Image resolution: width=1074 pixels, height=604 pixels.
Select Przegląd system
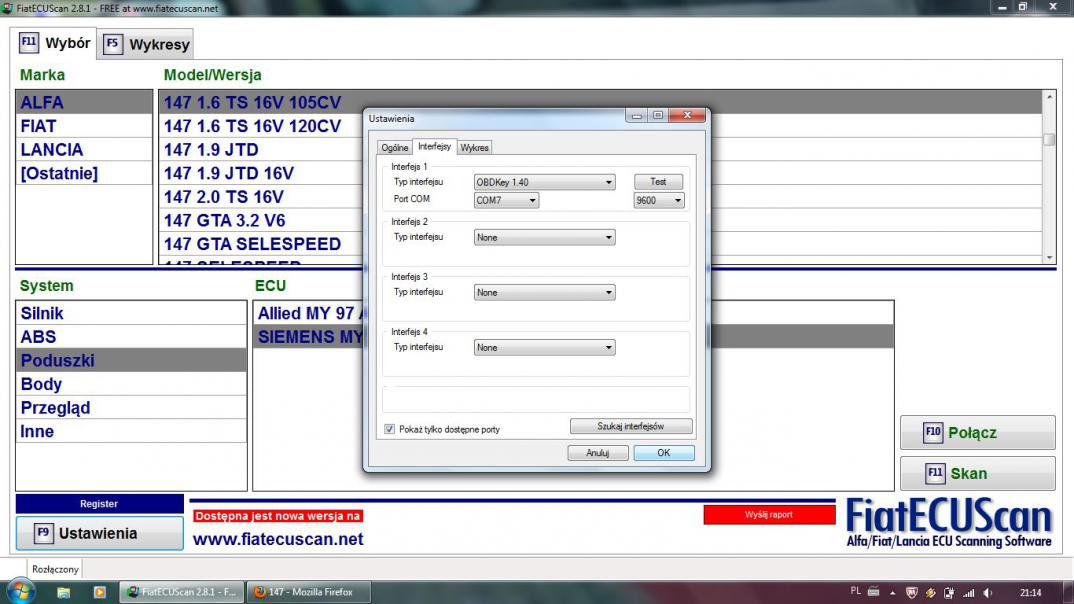[x=131, y=407]
